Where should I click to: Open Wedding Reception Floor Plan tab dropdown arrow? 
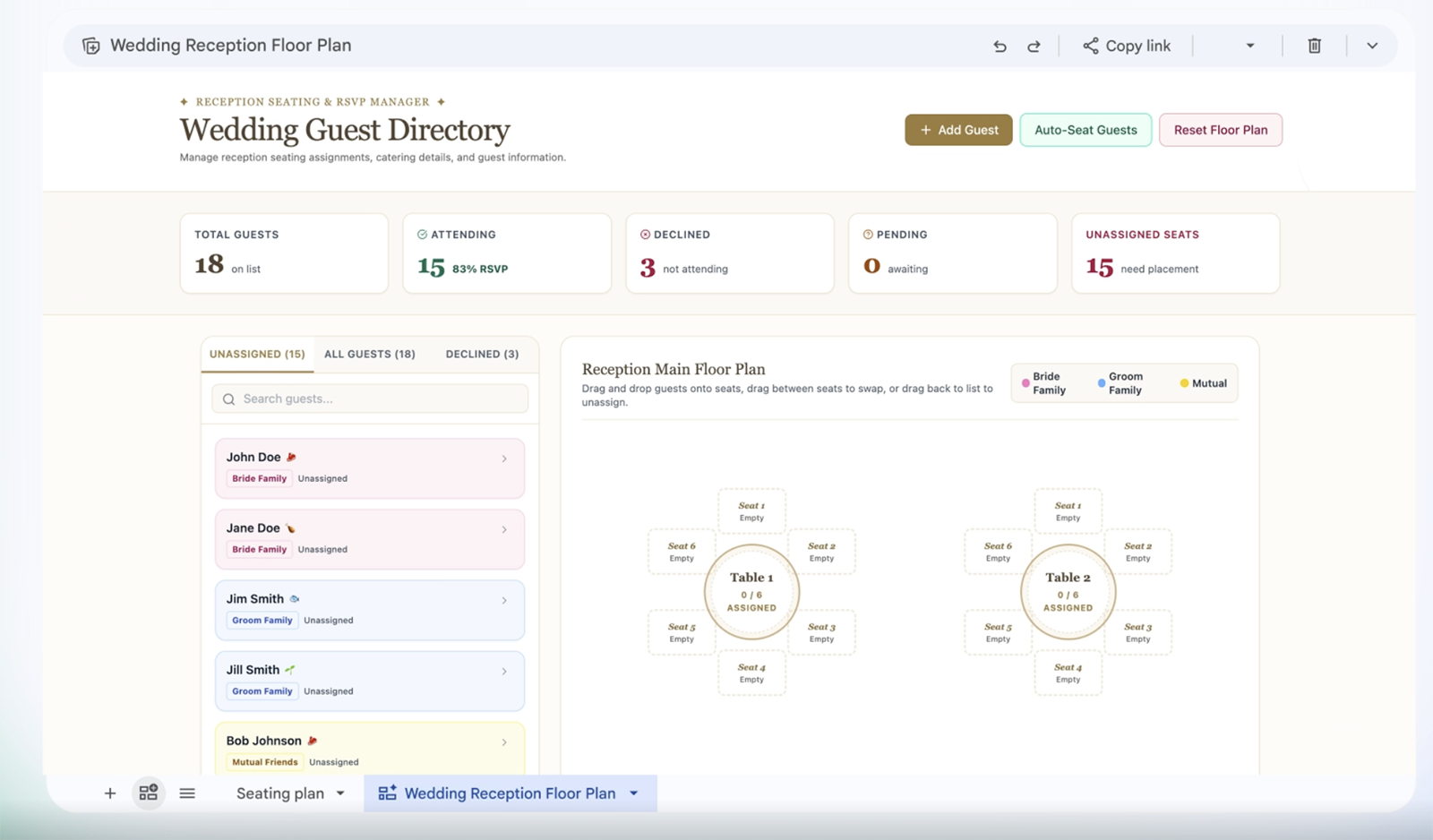click(634, 793)
